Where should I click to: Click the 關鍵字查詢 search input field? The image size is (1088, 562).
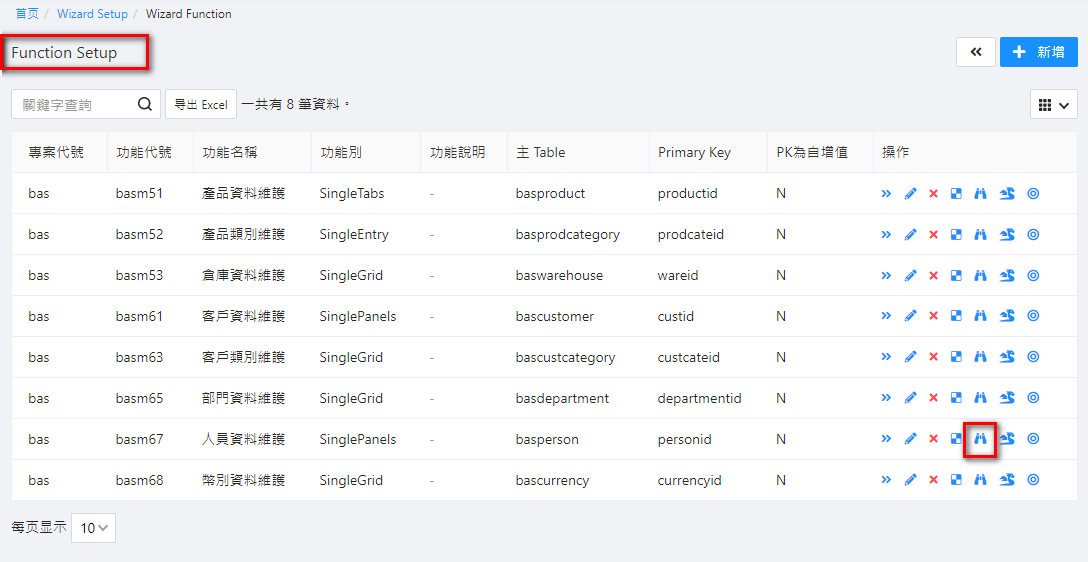coord(73,104)
